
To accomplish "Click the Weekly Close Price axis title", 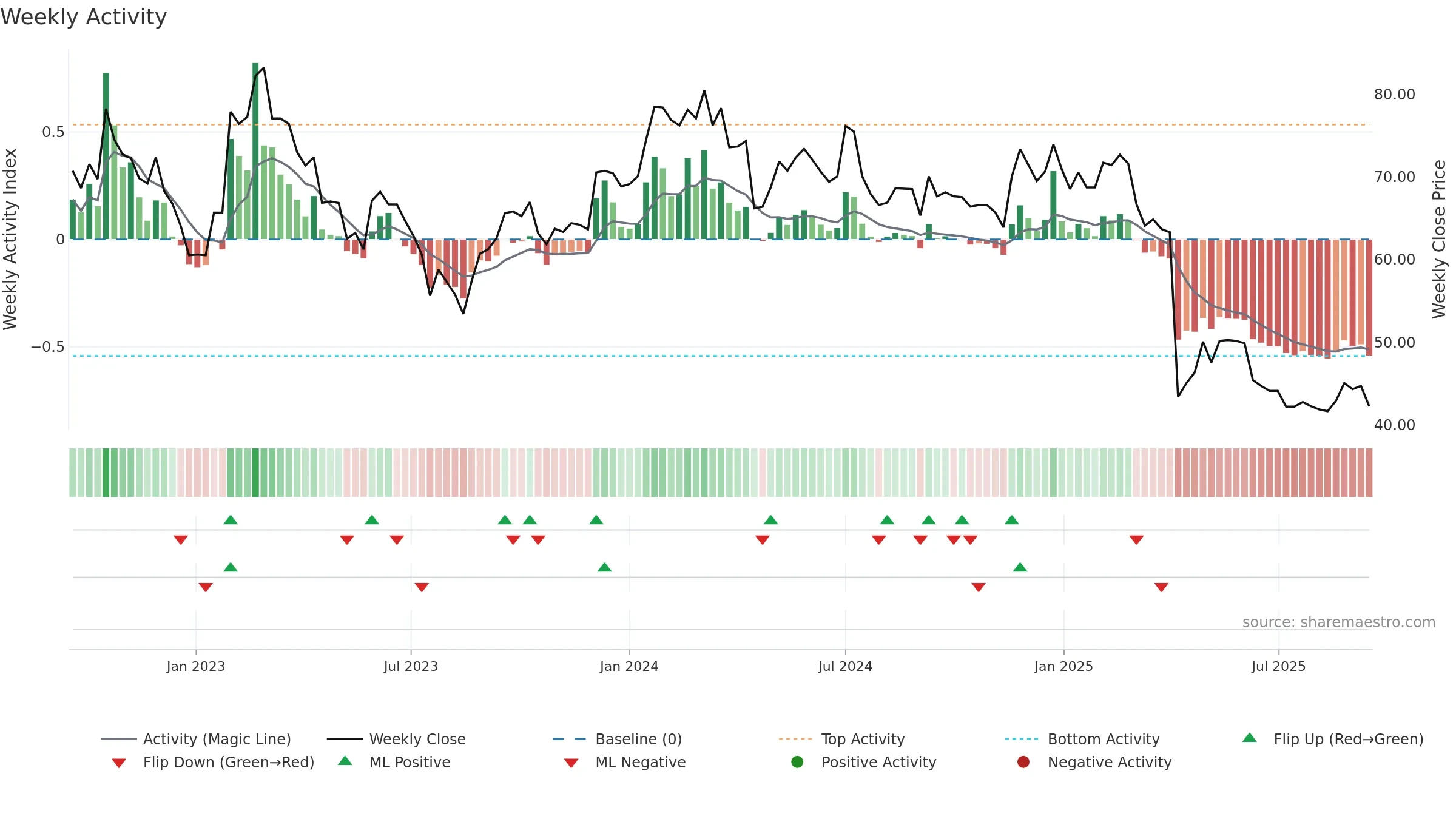I will [1439, 239].
